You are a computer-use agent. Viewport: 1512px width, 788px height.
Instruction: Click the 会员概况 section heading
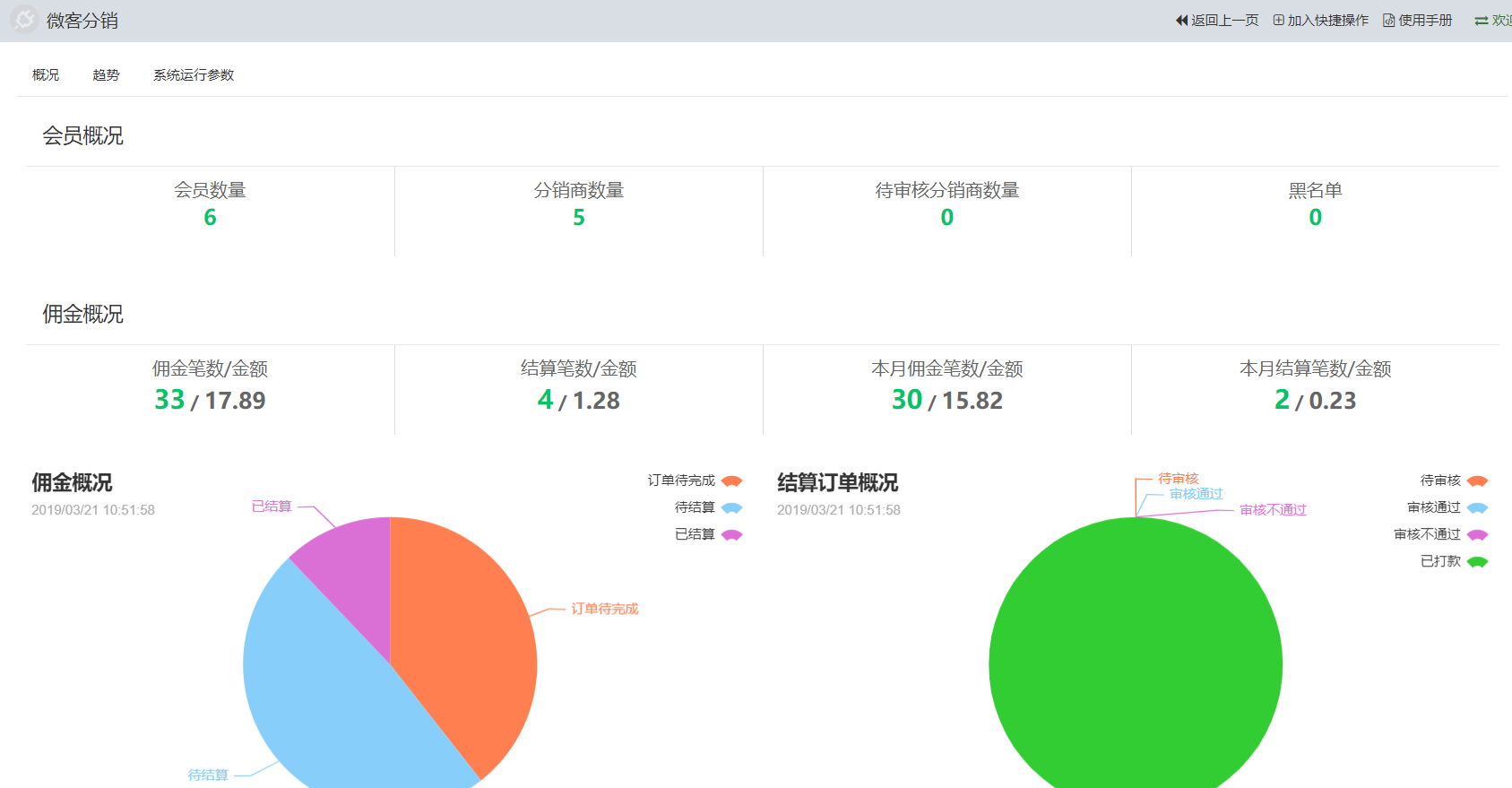[x=83, y=136]
